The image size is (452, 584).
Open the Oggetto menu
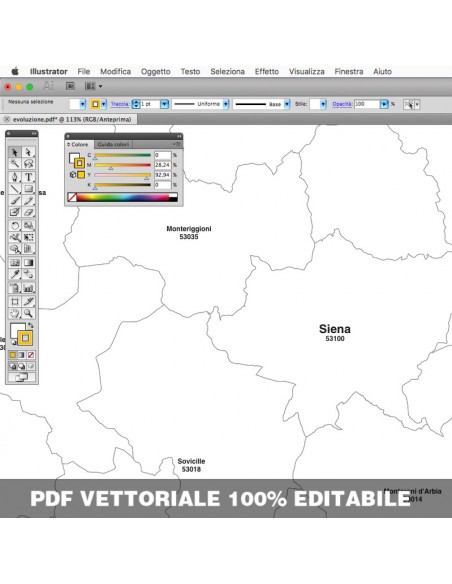(156, 72)
